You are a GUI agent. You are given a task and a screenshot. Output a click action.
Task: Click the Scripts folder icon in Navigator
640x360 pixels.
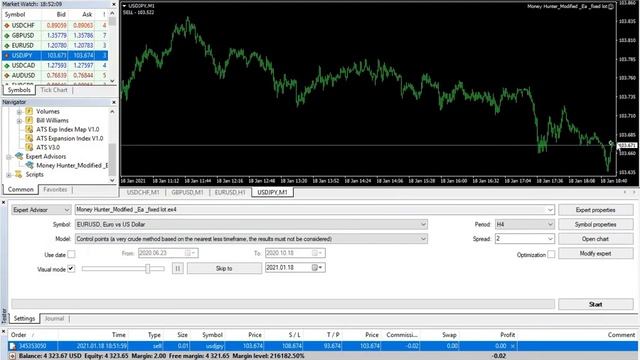[x=19, y=174]
